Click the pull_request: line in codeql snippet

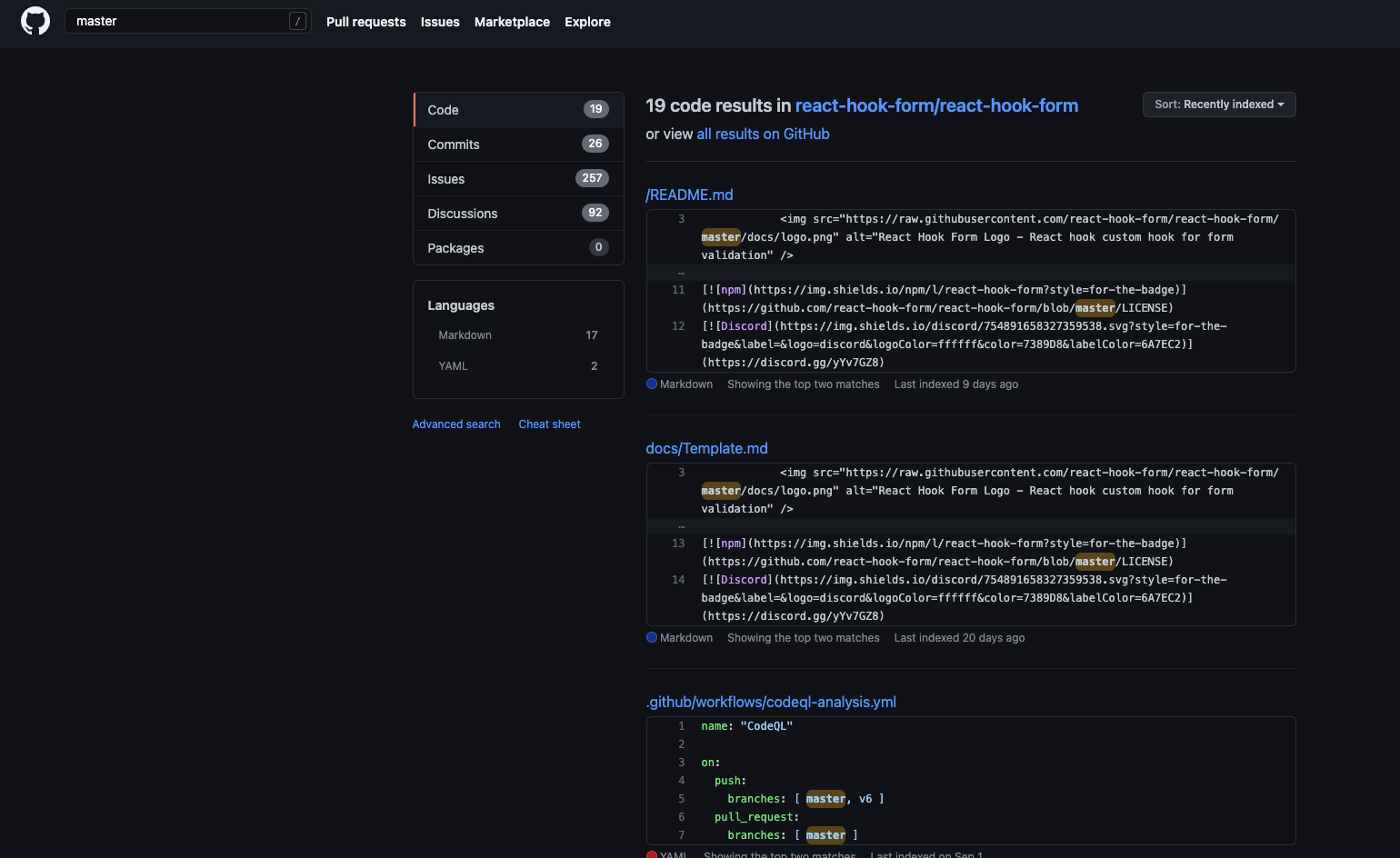coord(757,817)
